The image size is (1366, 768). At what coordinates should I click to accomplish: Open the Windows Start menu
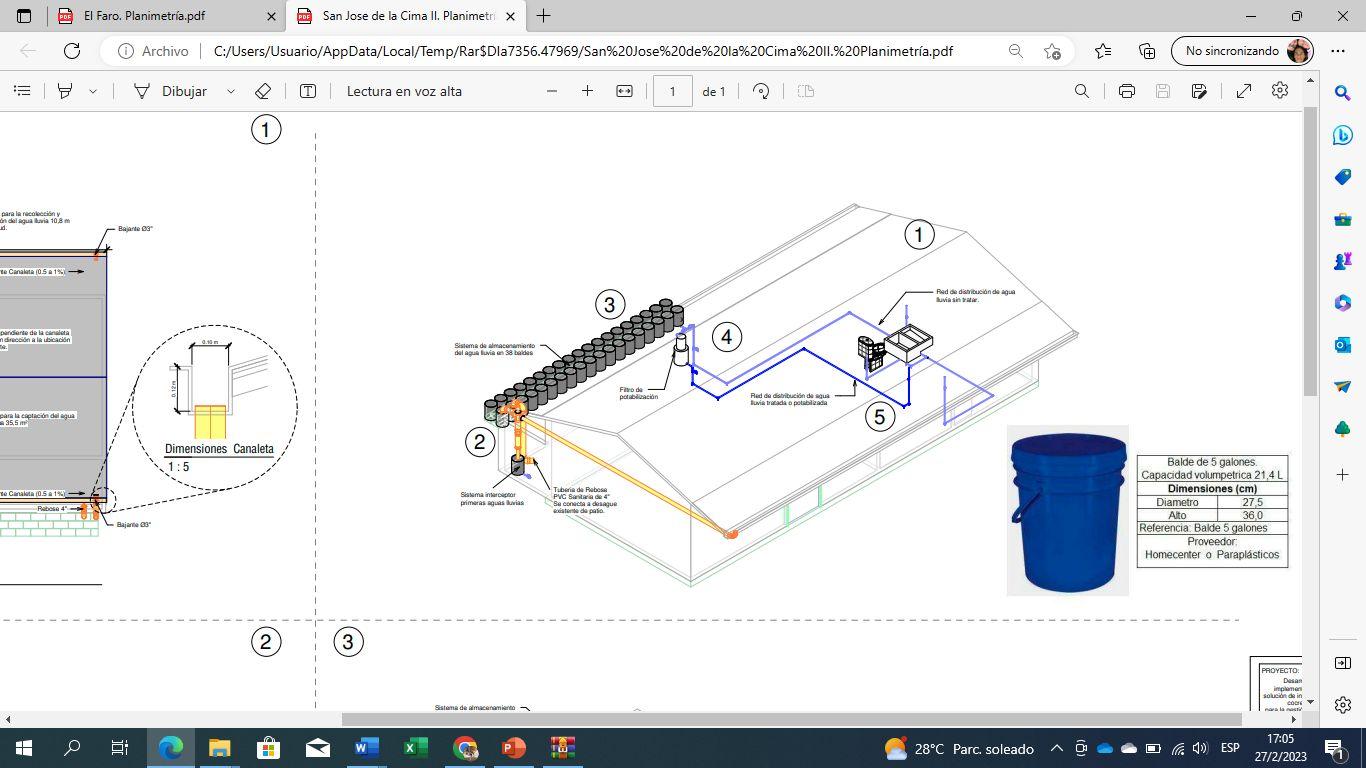click(x=24, y=748)
